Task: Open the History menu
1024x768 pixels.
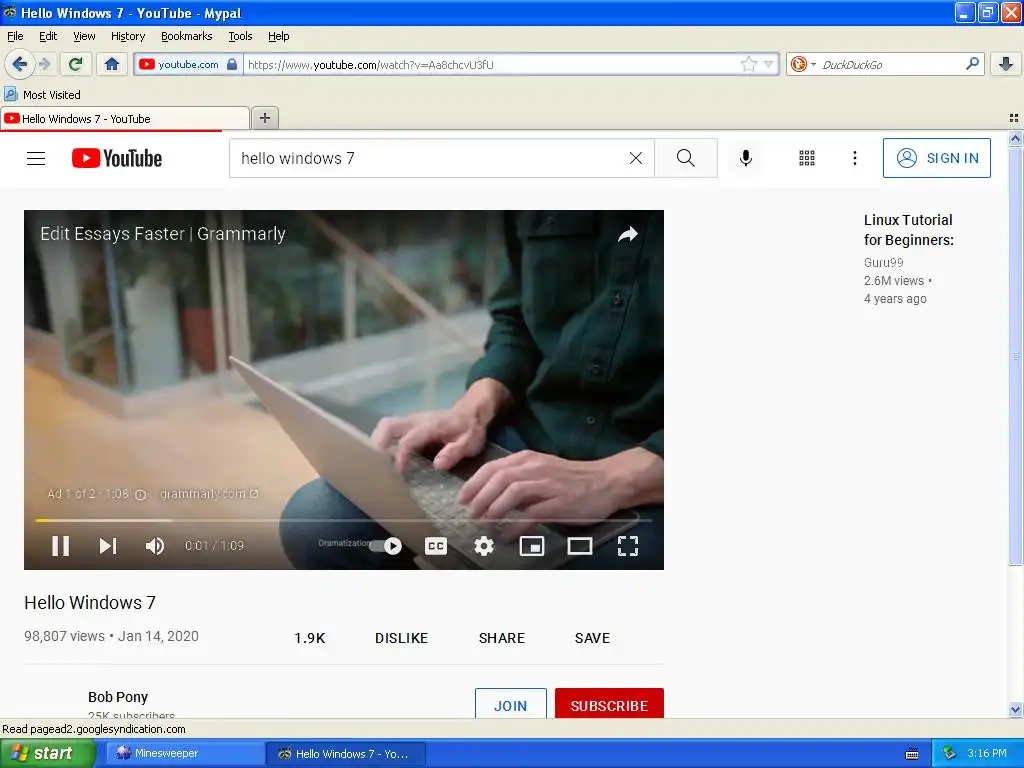Action: click(128, 36)
